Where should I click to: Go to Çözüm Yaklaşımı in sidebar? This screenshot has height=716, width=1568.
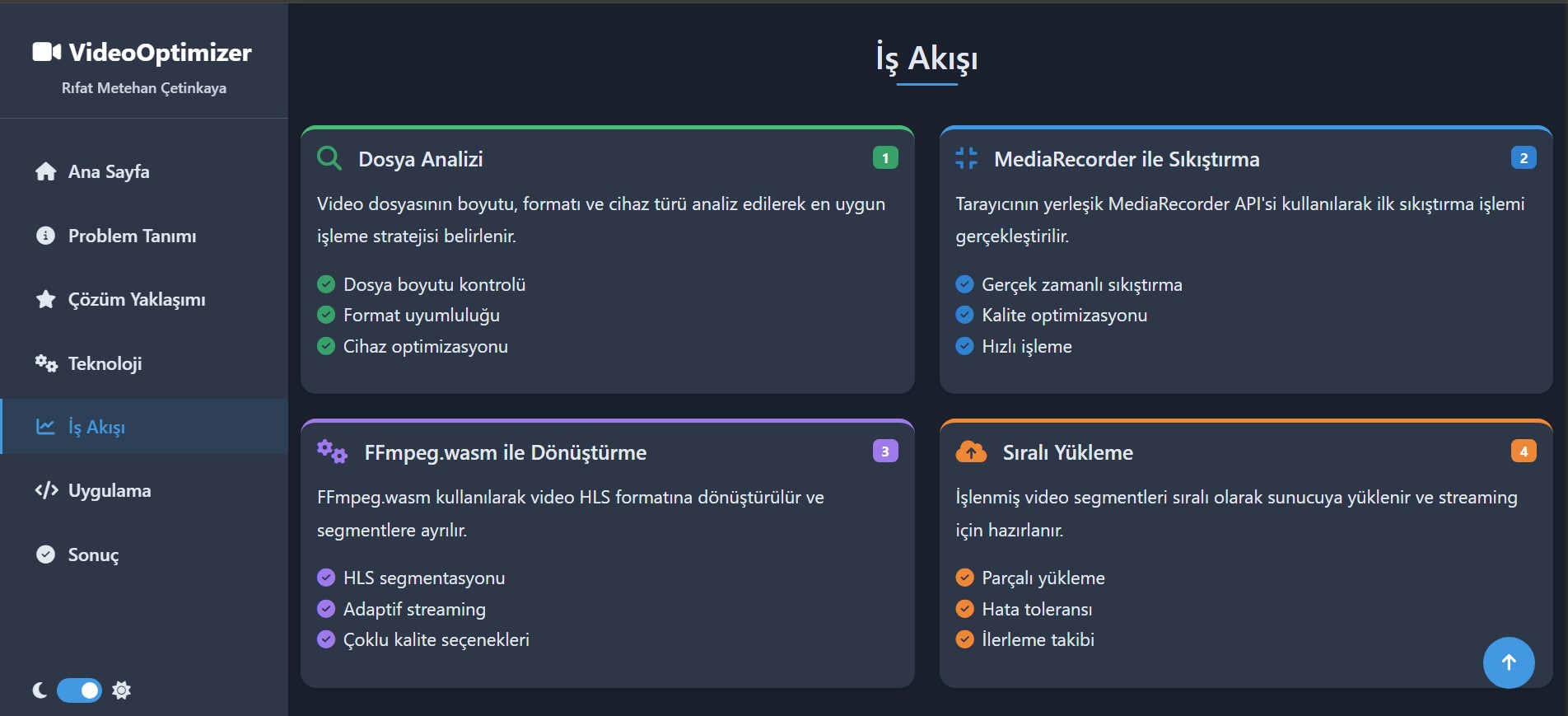[136, 299]
